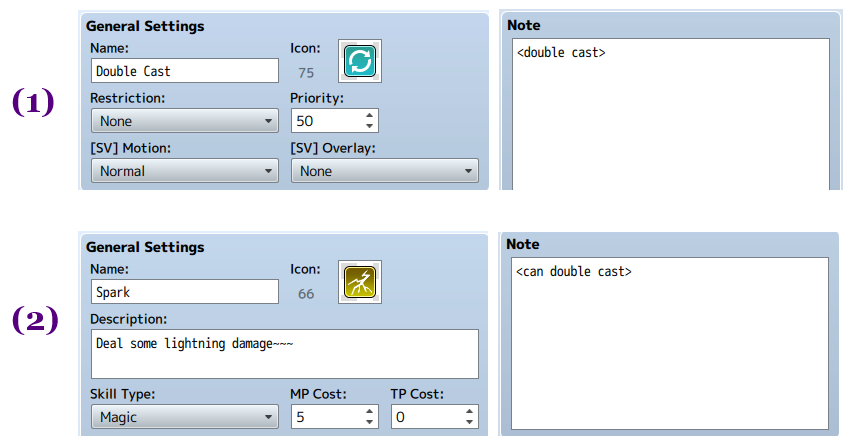Screen dimensions: 850x448
Task: Decrease the Priority value with down arrow
Action: [x=369, y=126]
